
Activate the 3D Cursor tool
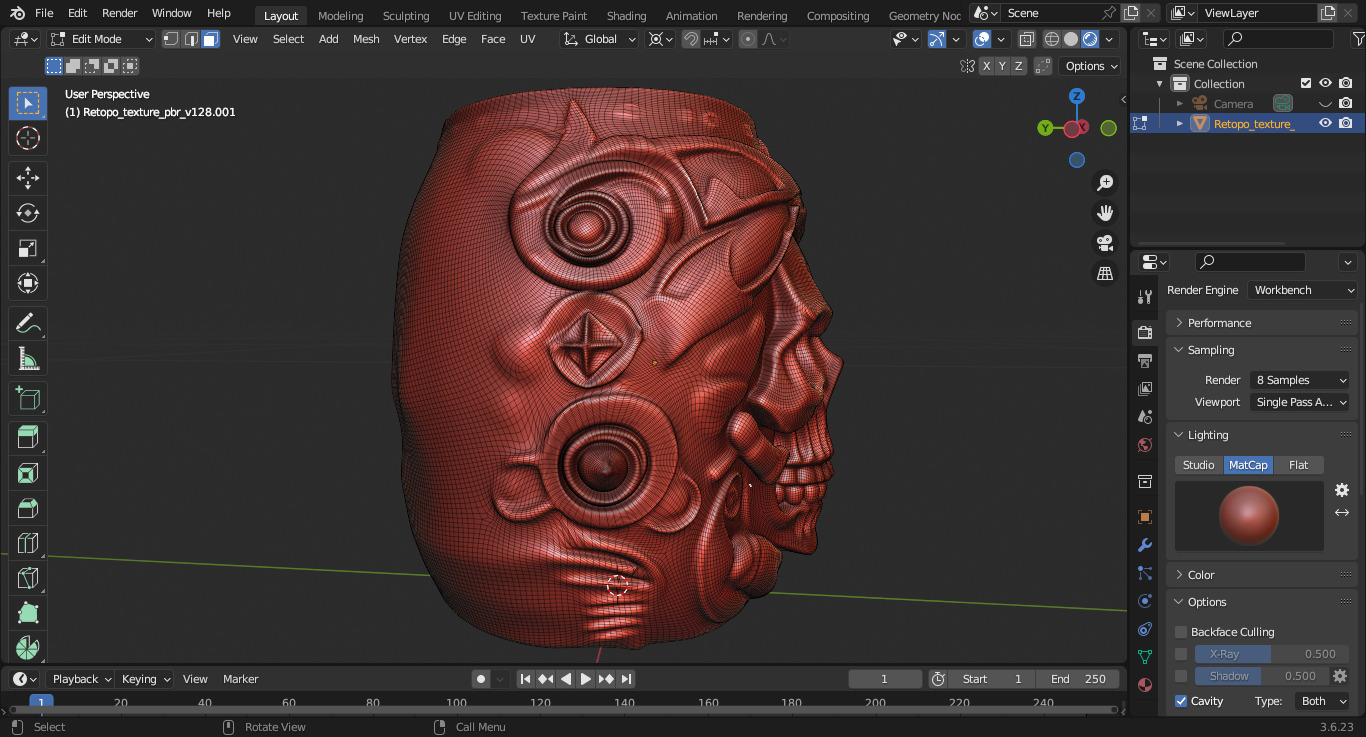[28, 138]
